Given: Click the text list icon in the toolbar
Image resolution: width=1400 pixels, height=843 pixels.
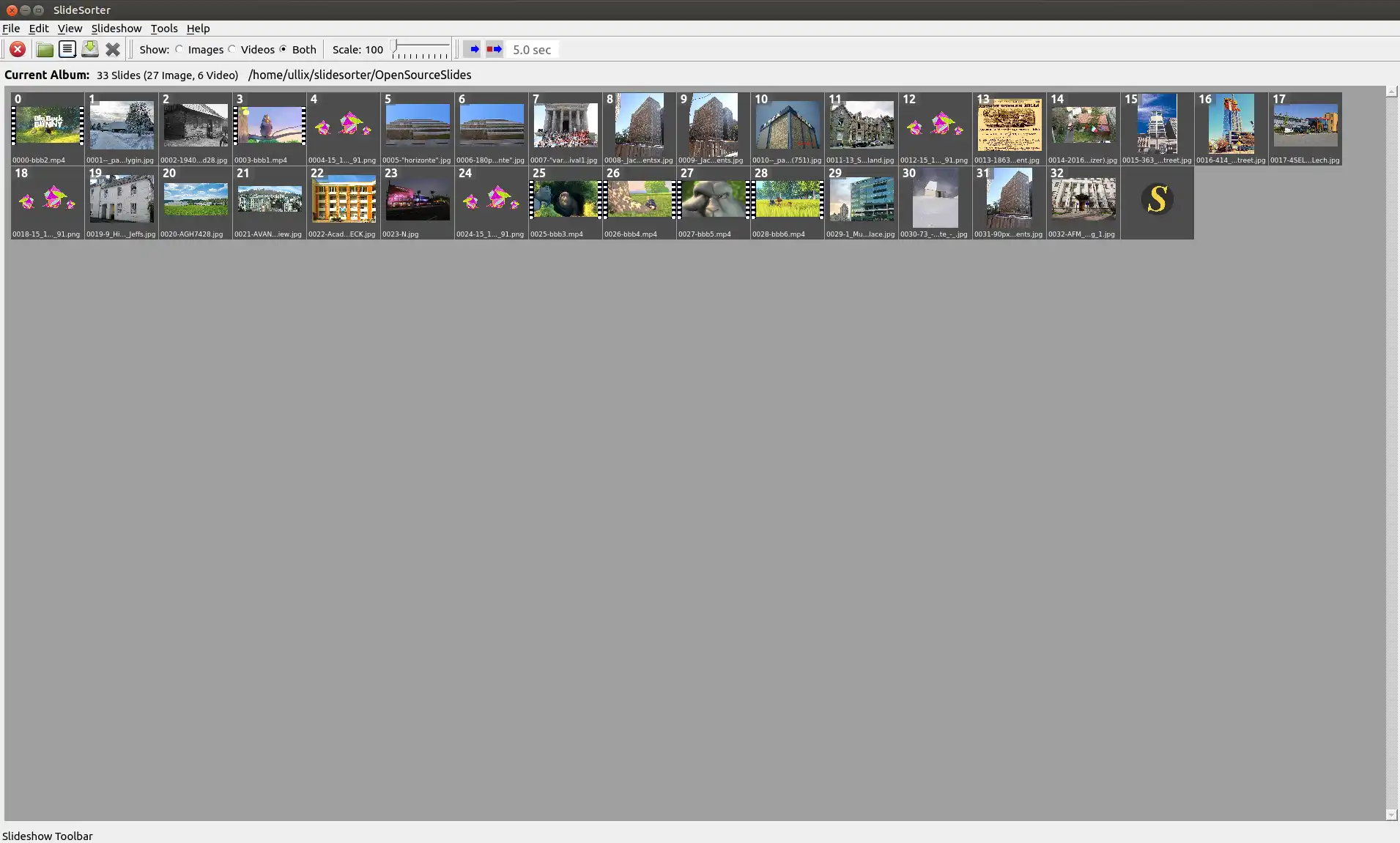Looking at the screenshot, I should [x=67, y=49].
